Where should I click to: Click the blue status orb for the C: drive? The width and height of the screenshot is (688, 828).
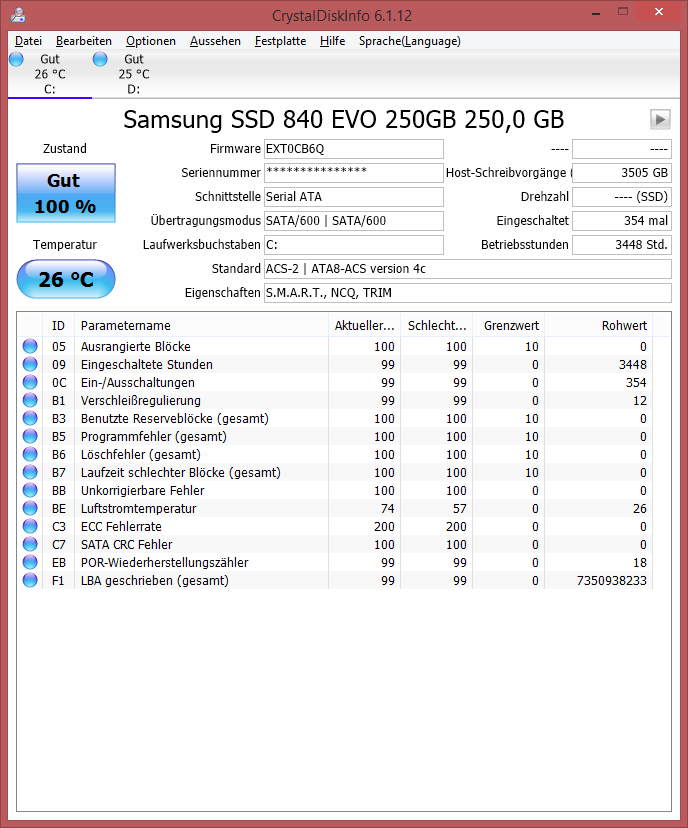click(x=16, y=59)
